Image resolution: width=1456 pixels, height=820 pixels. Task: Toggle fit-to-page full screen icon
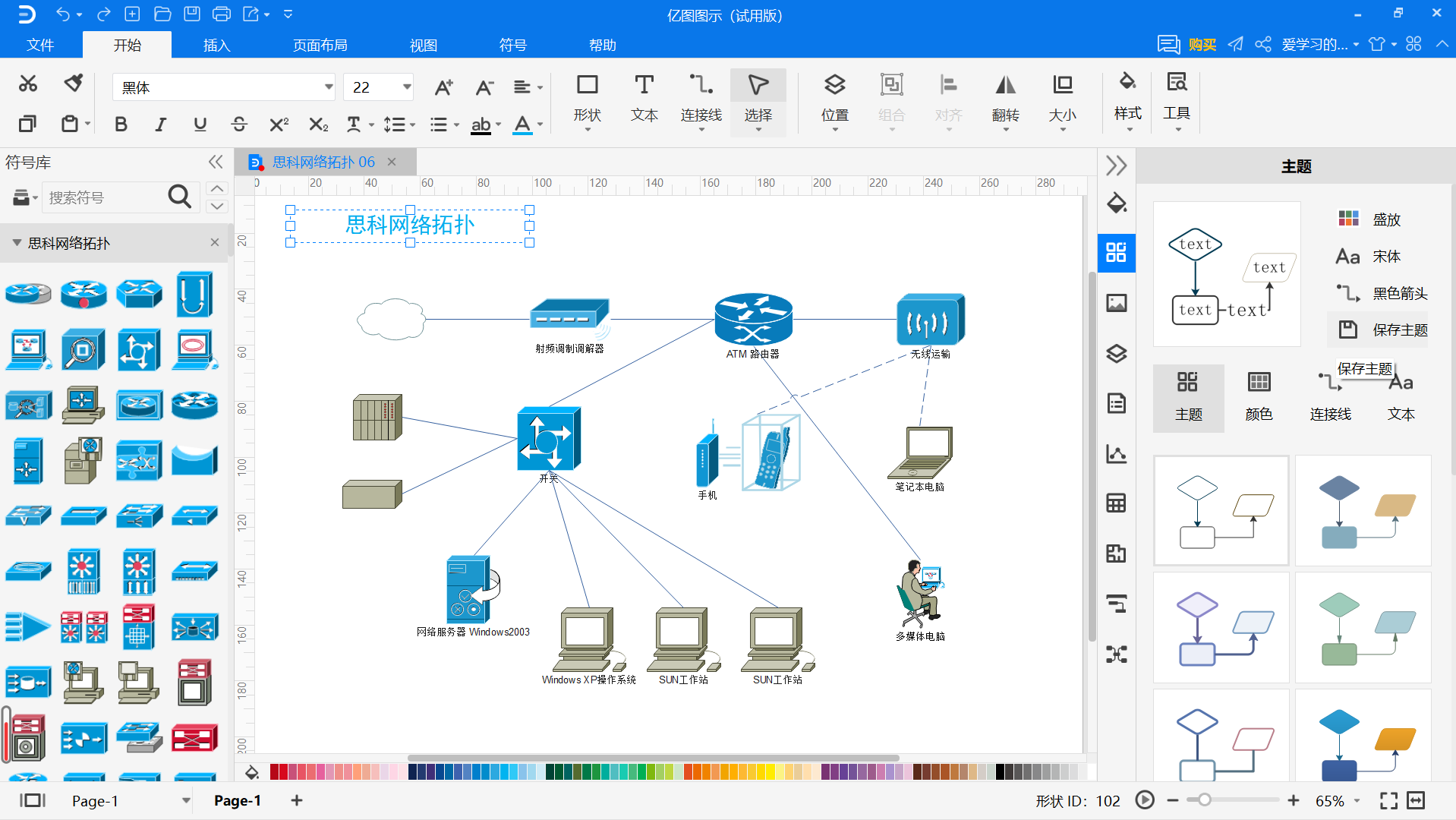click(1388, 800)
